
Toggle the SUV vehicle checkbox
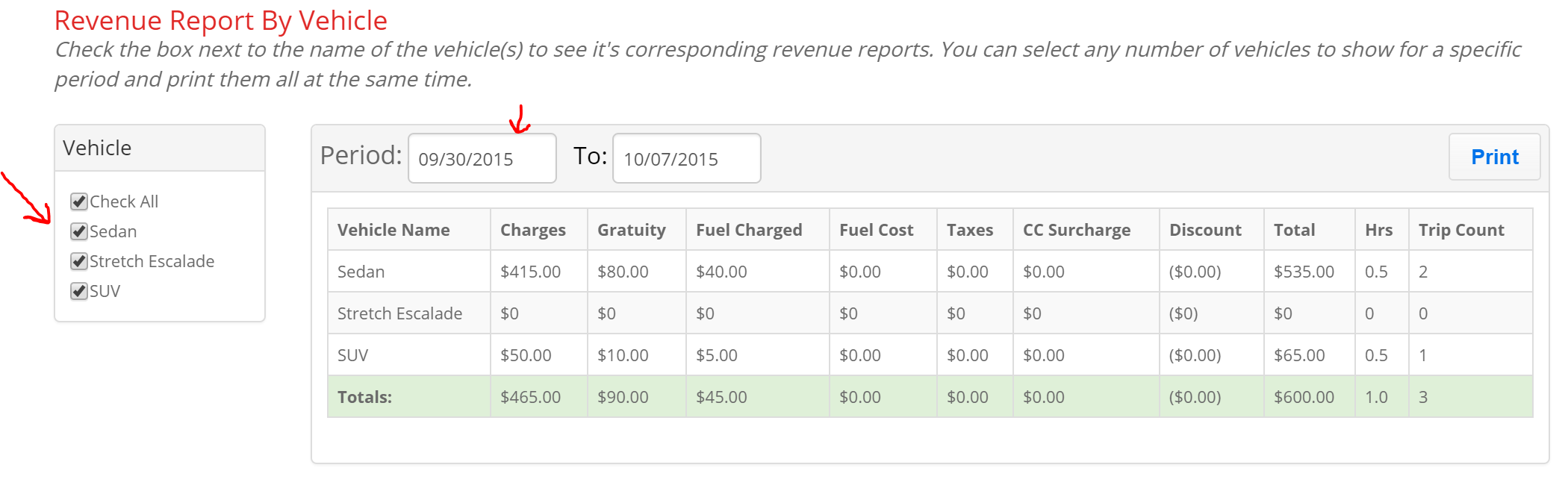79,291
